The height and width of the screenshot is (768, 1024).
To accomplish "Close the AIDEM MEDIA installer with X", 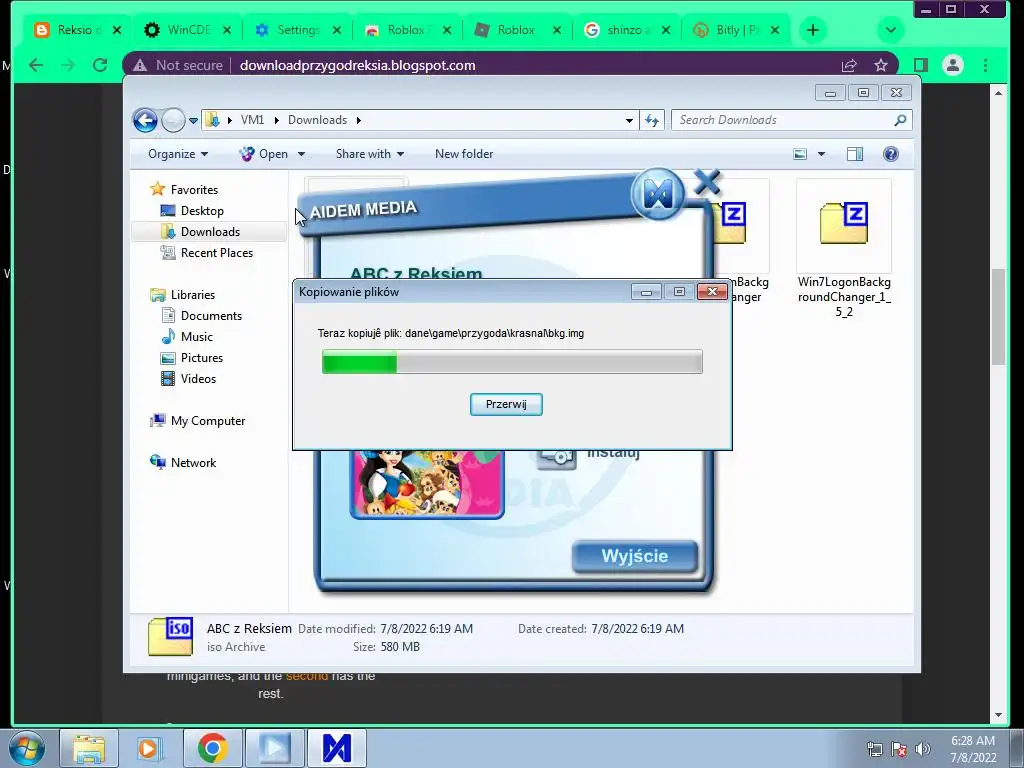I will [x=707, y=182].
